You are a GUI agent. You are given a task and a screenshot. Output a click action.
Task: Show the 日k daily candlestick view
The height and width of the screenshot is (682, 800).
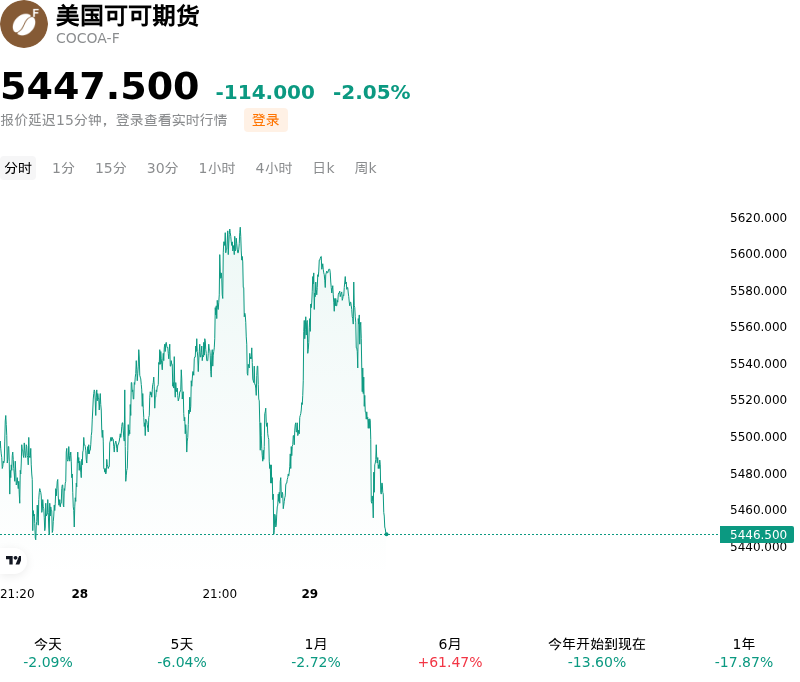[323, 168]
